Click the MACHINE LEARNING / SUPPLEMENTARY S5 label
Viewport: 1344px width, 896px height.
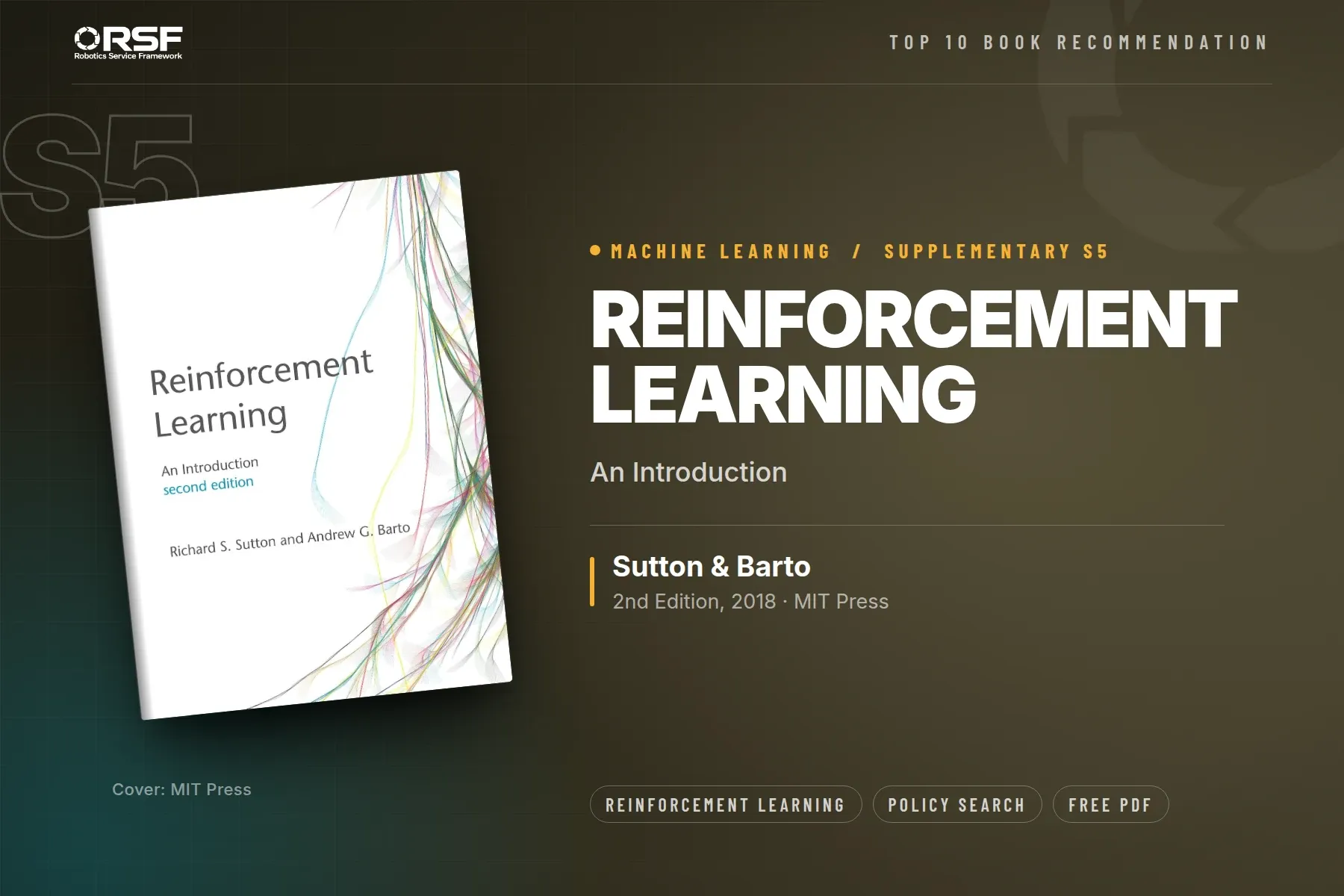point(859,252)
